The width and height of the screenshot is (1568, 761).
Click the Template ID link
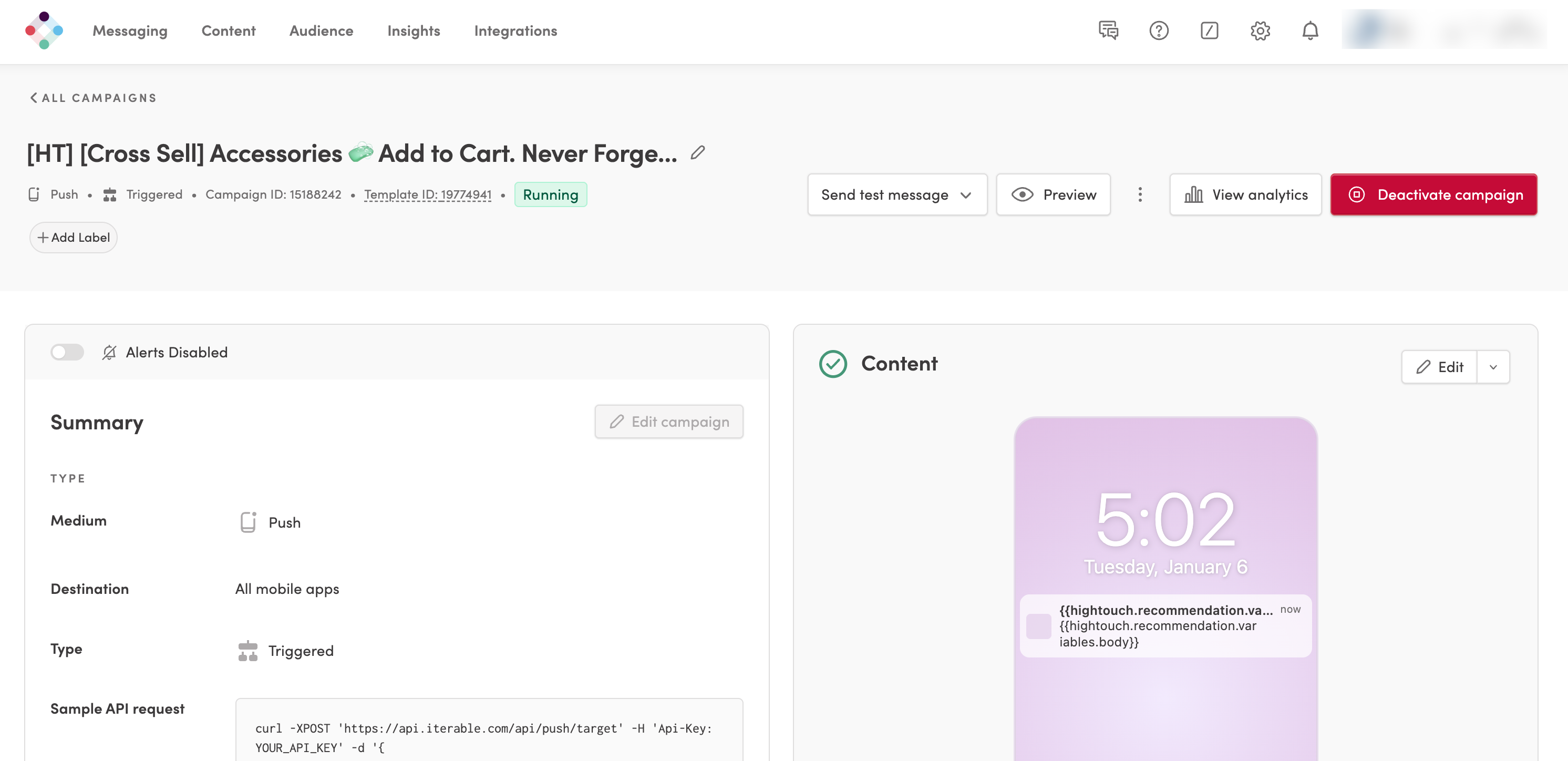pyautogui.click(x=427, y=195)
